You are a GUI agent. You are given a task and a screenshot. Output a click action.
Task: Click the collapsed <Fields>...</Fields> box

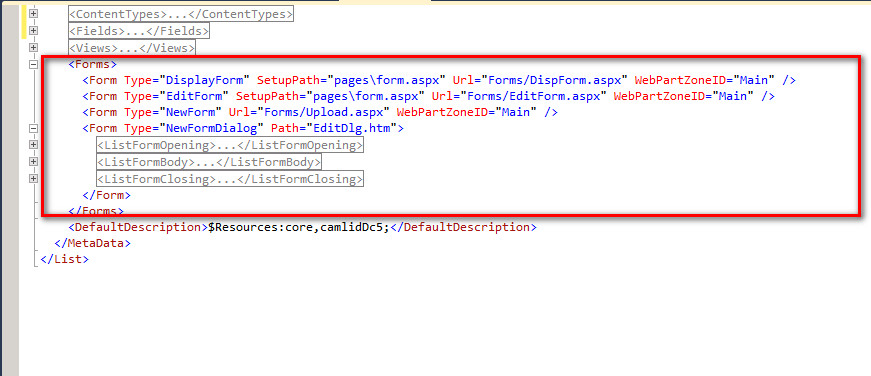click(x=139, y=31)
